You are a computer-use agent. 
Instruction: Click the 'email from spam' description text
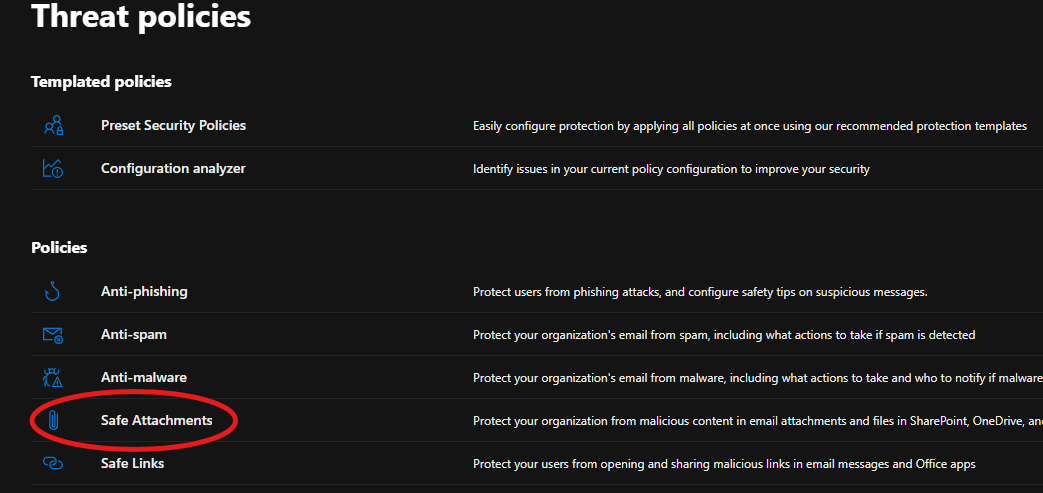tap(723, 335)
